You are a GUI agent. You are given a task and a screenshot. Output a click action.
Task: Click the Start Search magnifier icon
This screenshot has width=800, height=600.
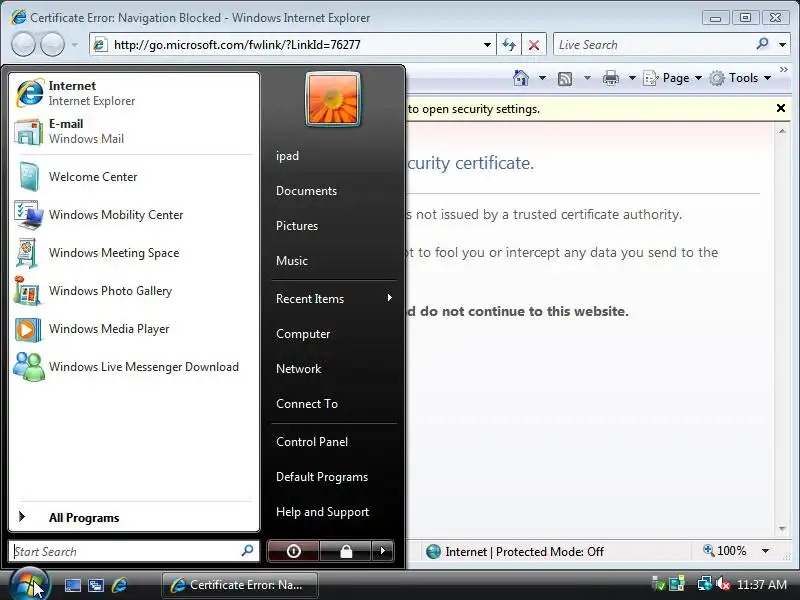[x=247, y=551]
